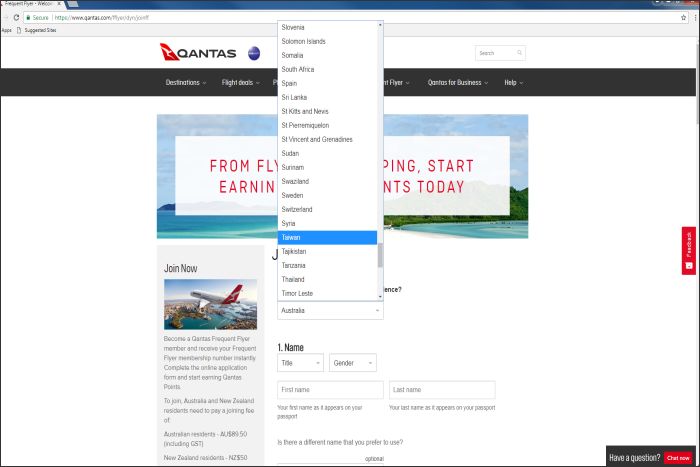This screenshot has height=467, width=700.
Task: Click the Frequent Flyer browser tab
Action: tap(31, 4)
